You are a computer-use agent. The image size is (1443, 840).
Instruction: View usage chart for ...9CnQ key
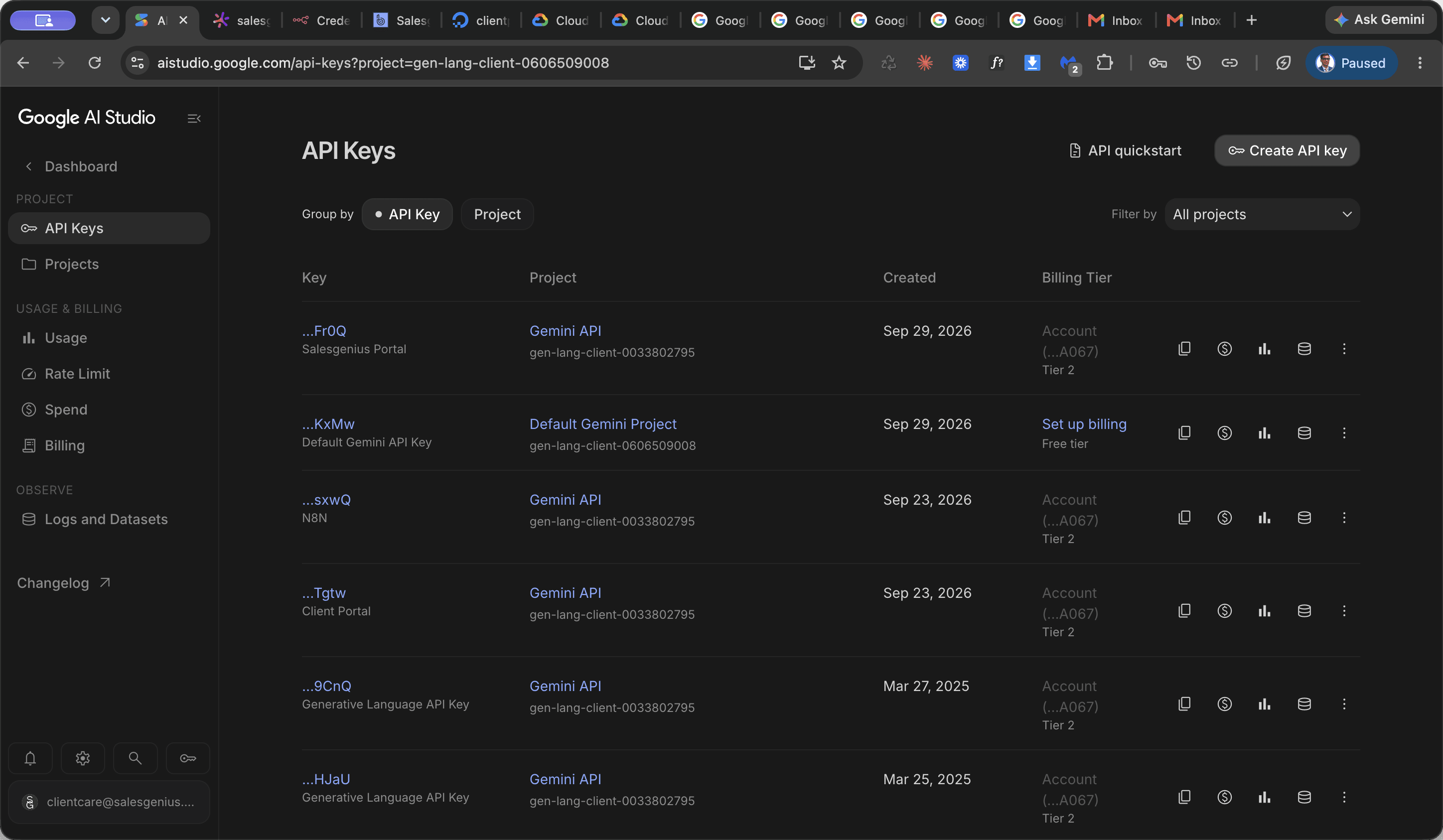point(1264,703)
